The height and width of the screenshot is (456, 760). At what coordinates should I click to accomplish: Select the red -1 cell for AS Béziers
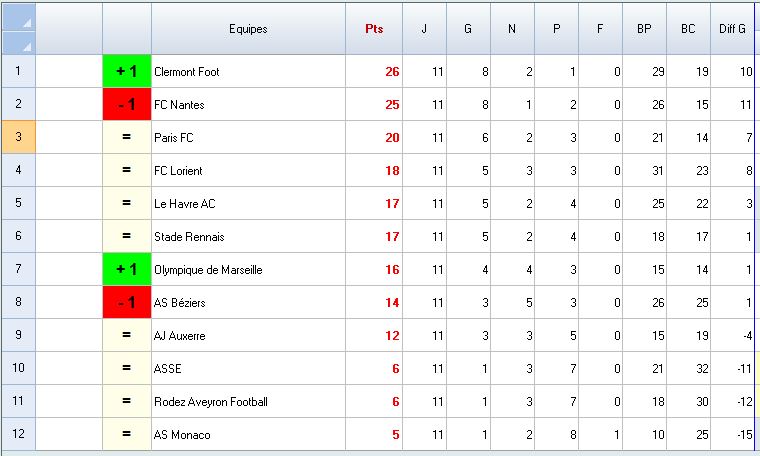[x=127, y=302]
